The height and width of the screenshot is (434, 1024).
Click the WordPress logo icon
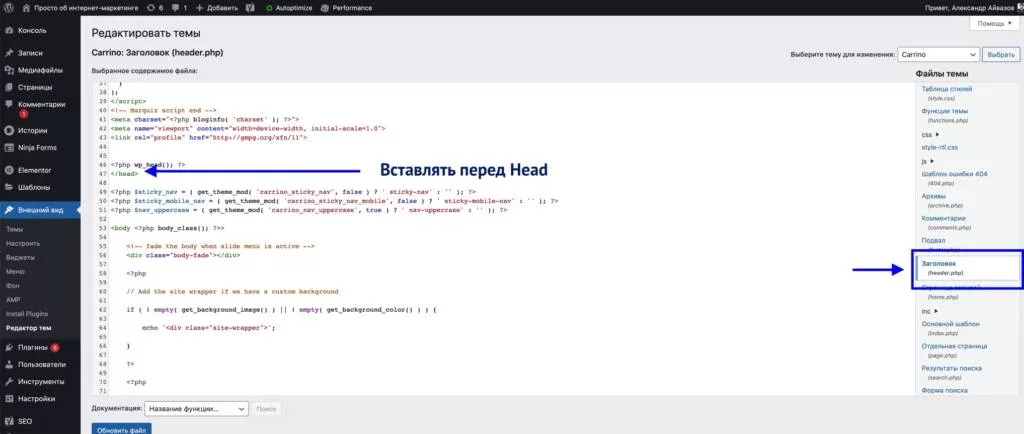8,8
